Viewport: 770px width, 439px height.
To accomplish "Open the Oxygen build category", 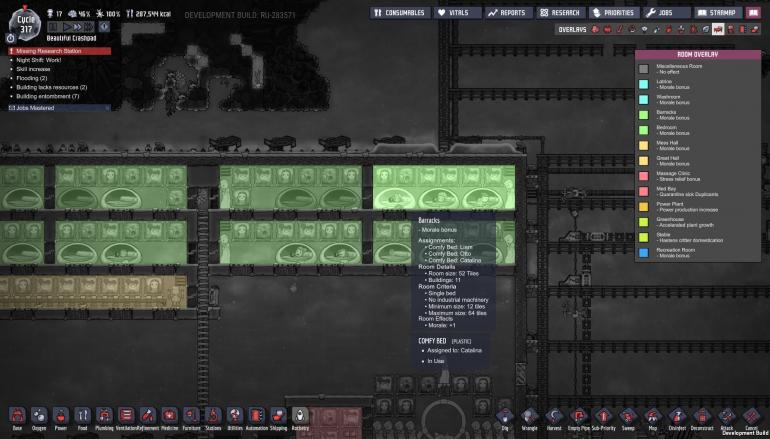I will (39, 416).
